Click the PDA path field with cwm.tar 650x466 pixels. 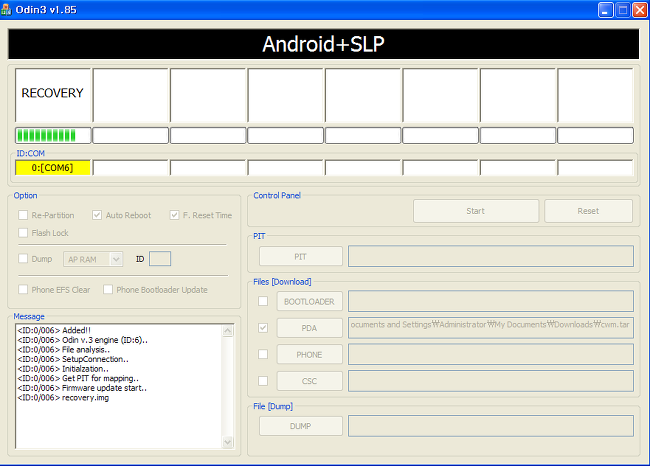(491, 328)
